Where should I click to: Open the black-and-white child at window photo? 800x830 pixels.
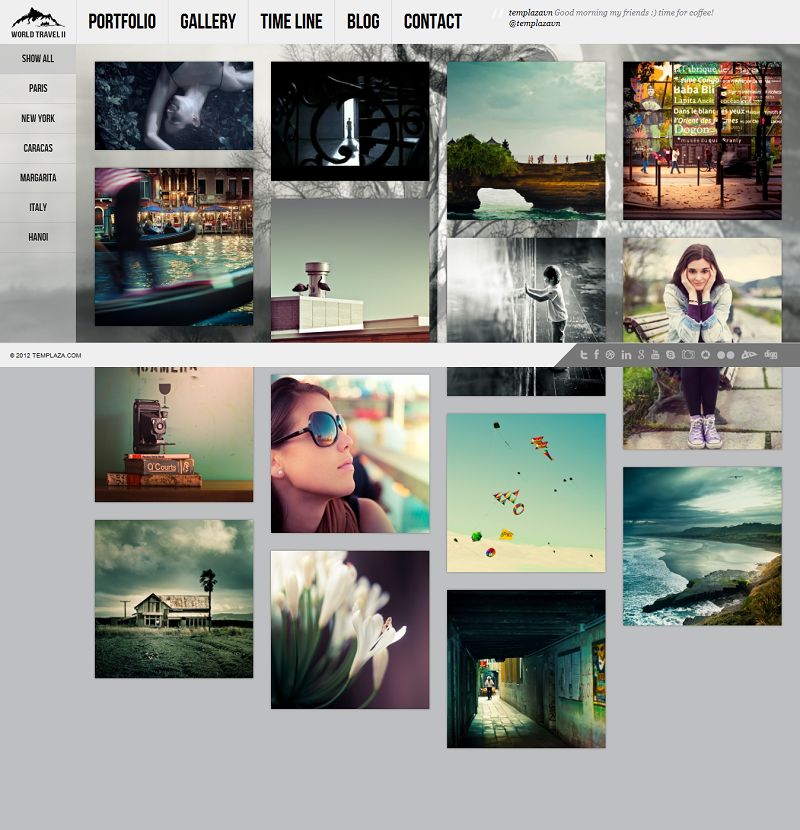(x=526, y=290)
